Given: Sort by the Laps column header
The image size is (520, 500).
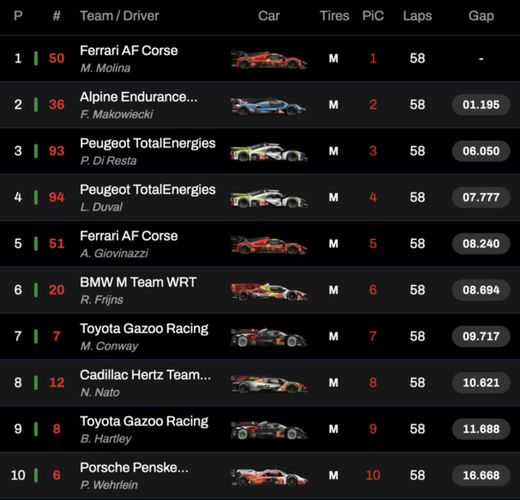Looking at the screenshot, I should click(417, 16).
